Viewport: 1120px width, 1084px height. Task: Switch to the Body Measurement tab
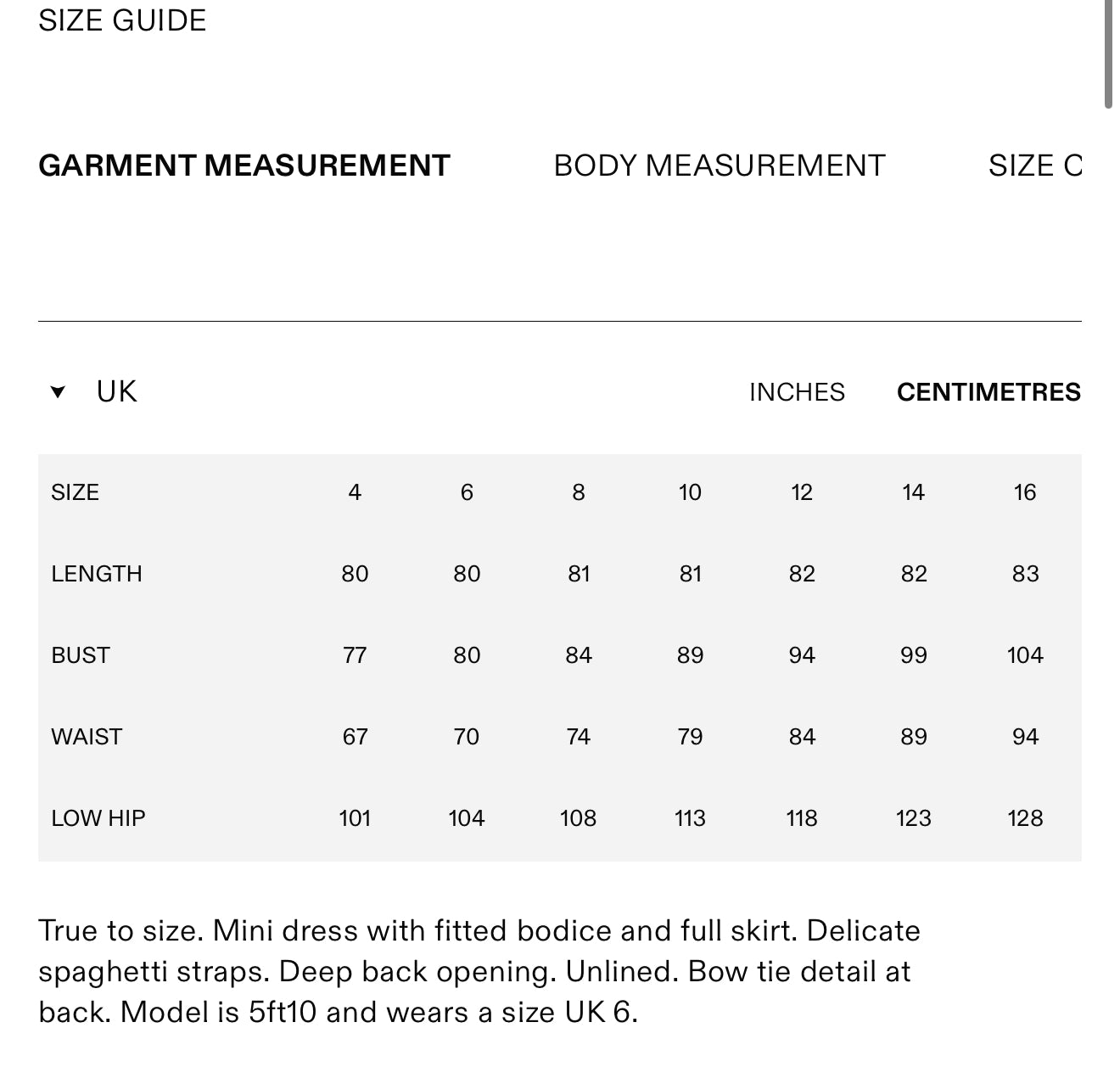tap(720, 166)
